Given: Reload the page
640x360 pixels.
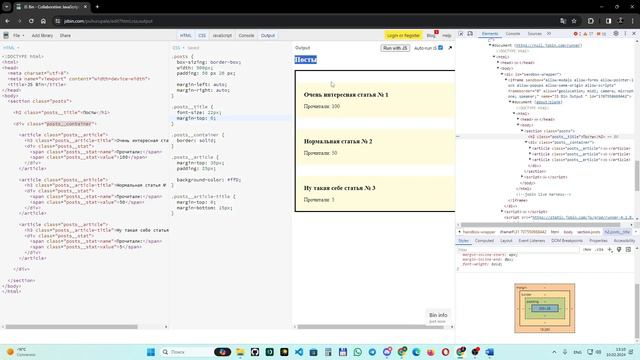Looking at the screenshot, I should (31, 21).
